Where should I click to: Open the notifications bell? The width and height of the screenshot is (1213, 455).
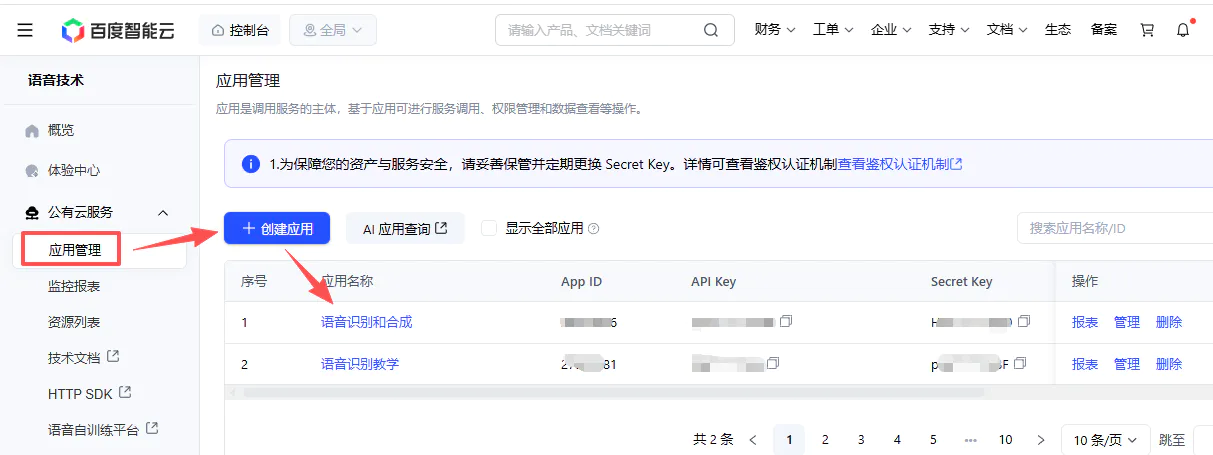[1183, 30]
